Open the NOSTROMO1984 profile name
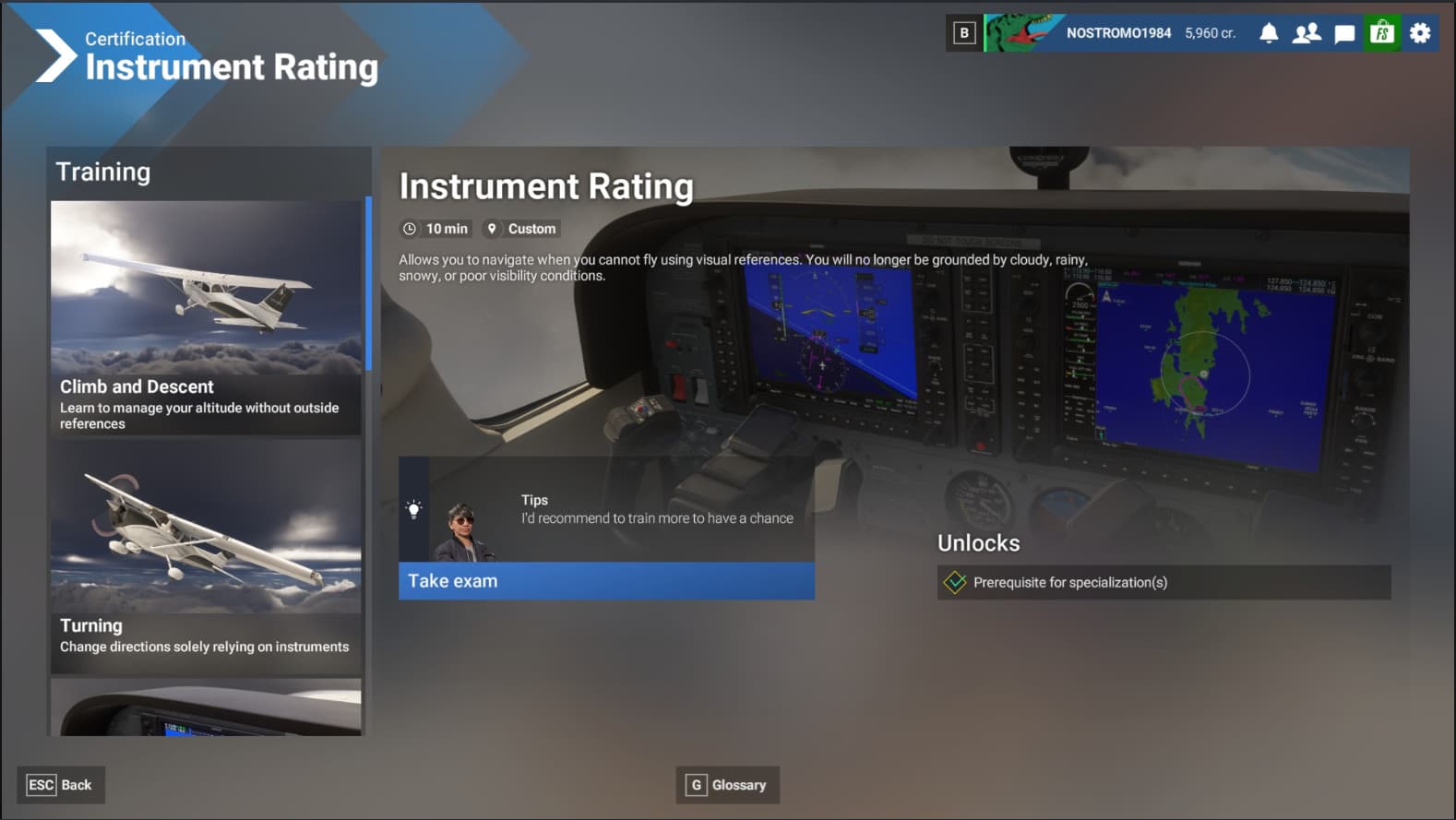1456x820 pixels. pos(1118,33)
